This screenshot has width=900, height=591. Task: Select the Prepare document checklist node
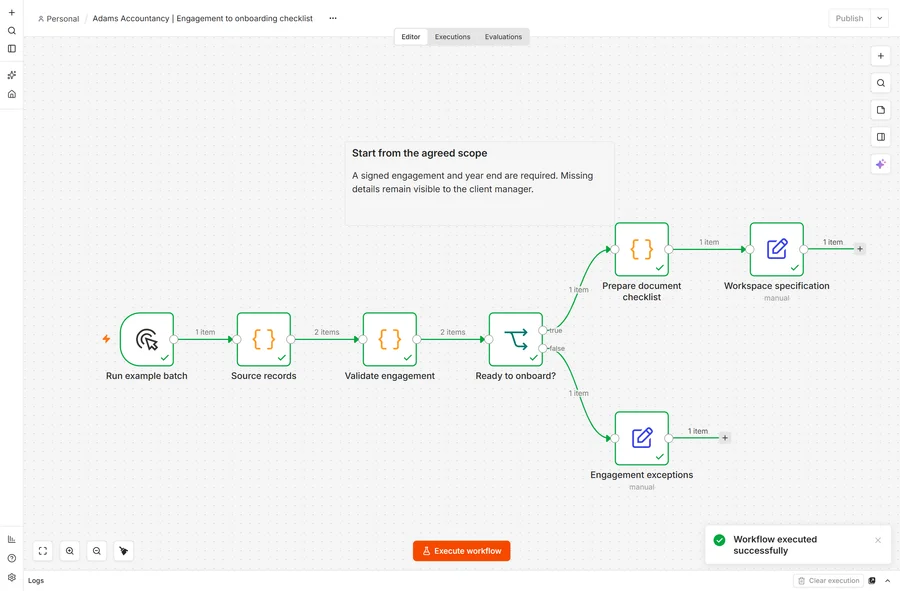click(x=642, y=249)
